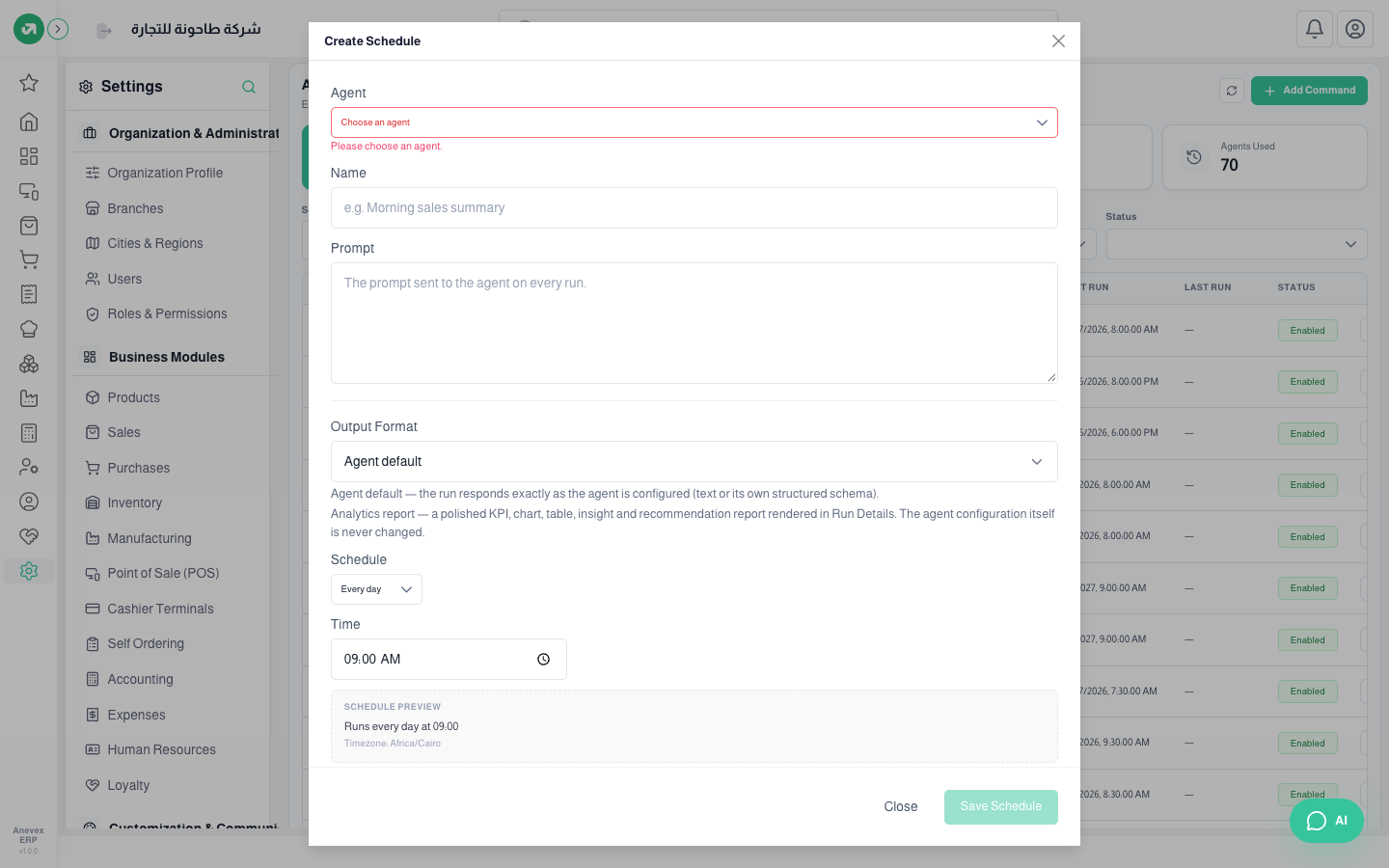
Task: Open the calculator icon in left rail
Action: (x=29, y=433)
